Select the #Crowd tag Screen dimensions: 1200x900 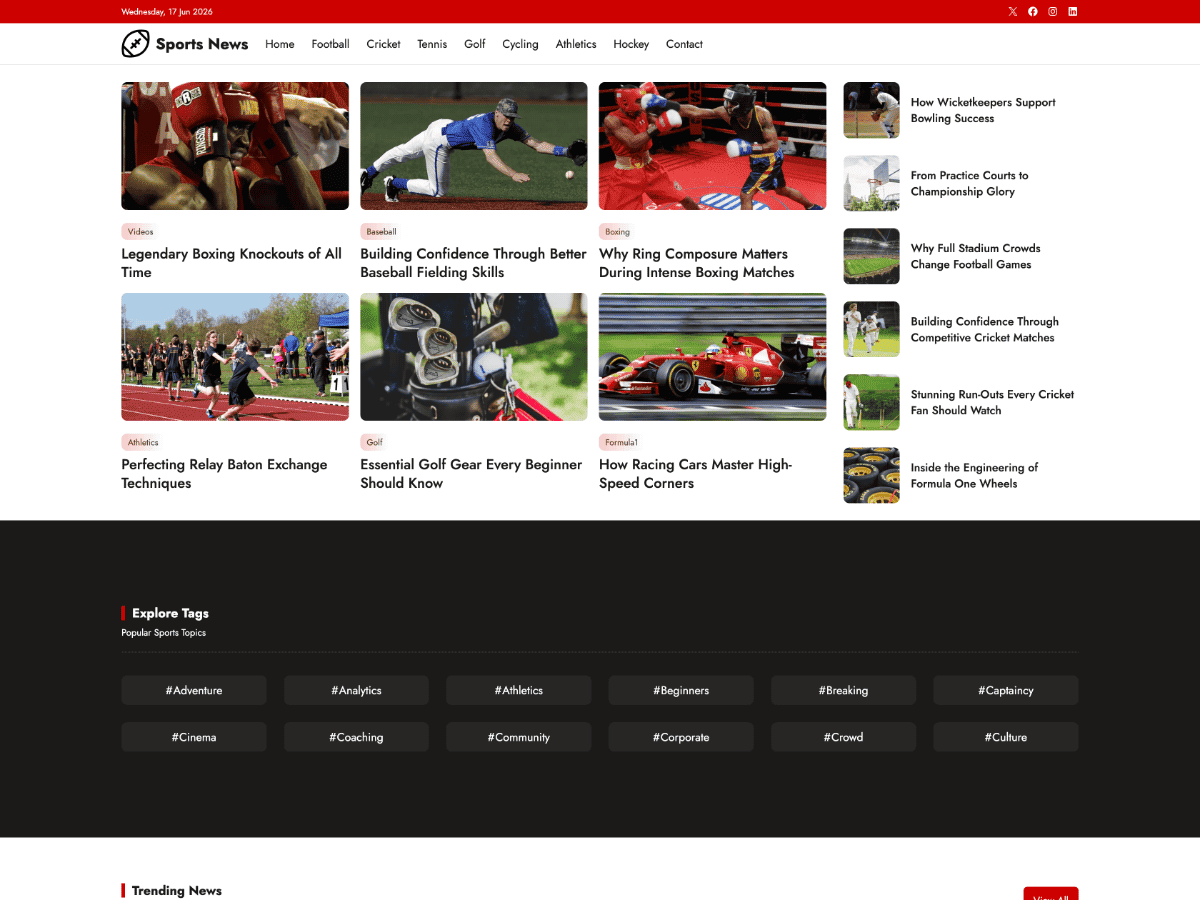843,737
